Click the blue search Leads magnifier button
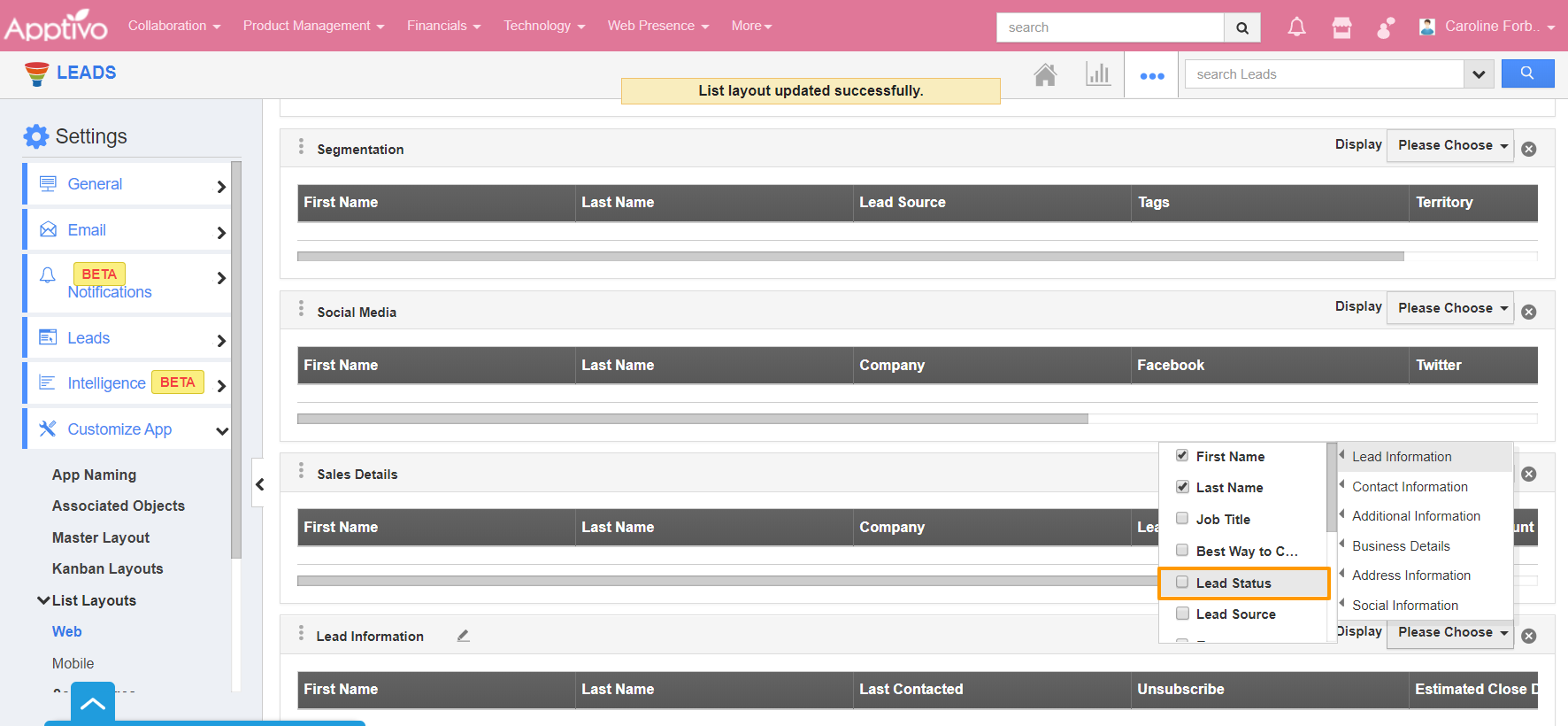This screenshot has height=726, width=1568. click(1527, 73)
